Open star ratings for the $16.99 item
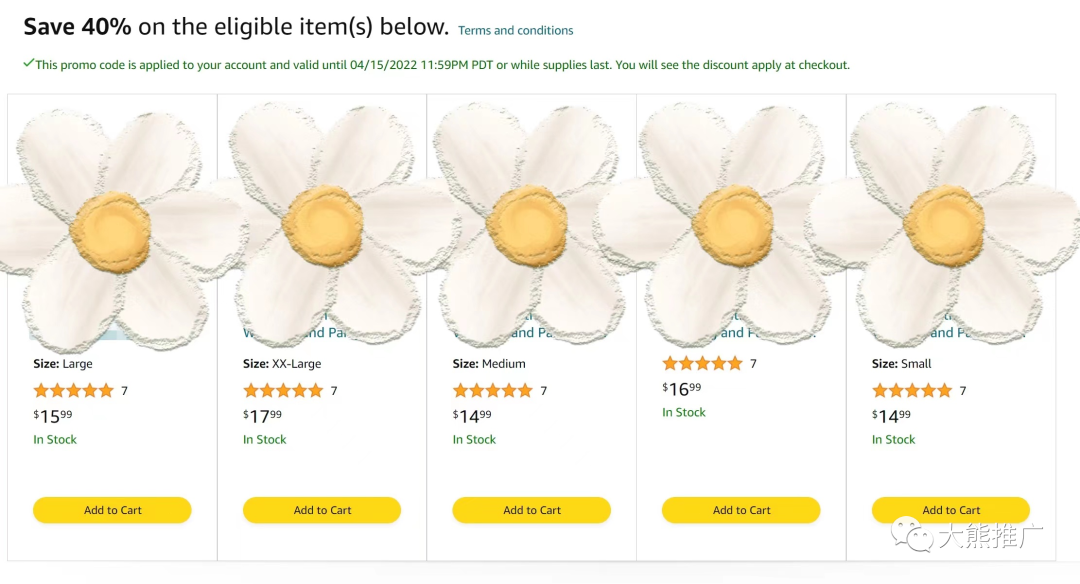Viewport: 1080px width, 584px height. [703, 364]
